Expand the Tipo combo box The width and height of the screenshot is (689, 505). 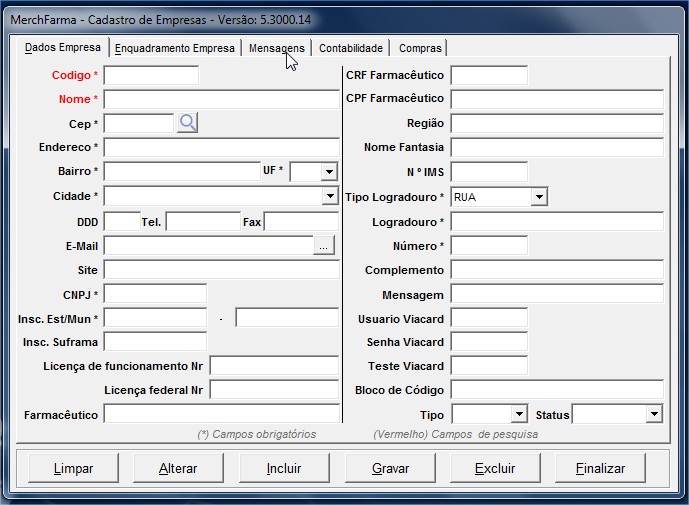[x=518, y=414]
